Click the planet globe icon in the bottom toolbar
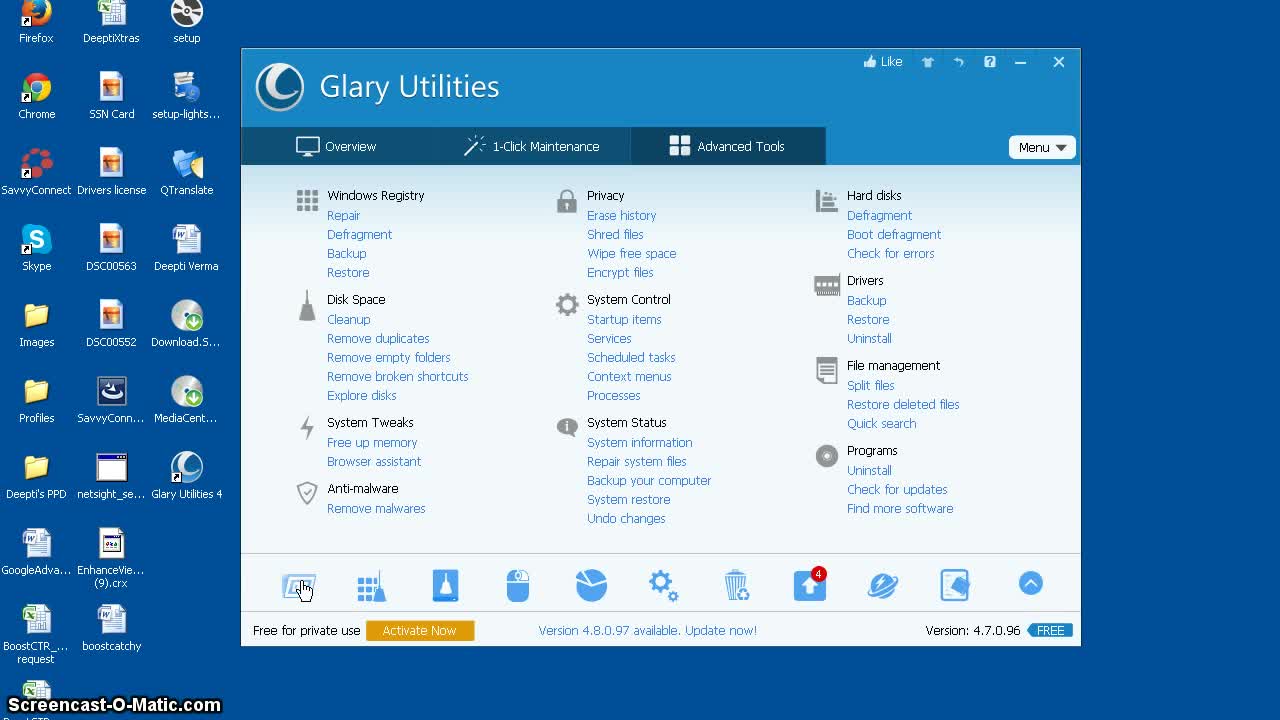 point(883,585)
